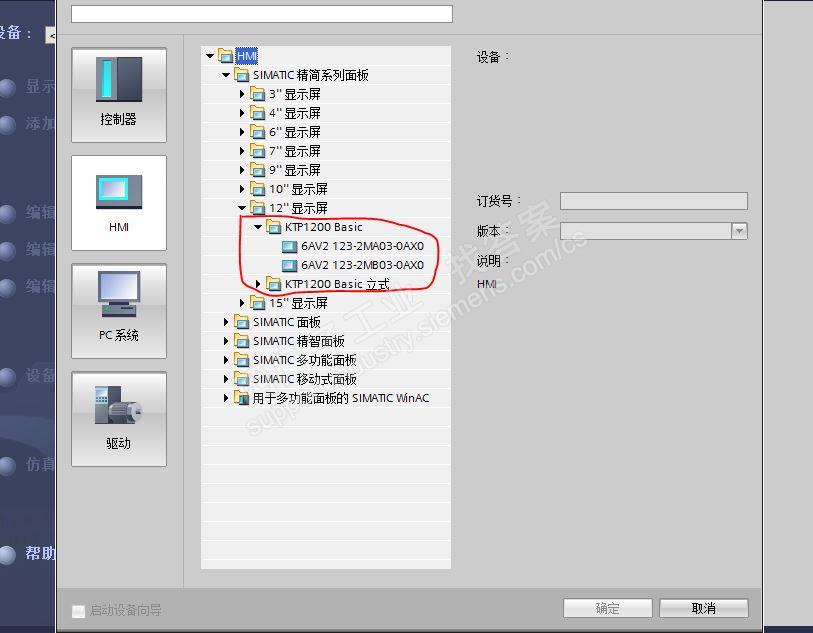
Task: Collapse the SIMATIC 精简系列面板 node
Action: coord(226,75)
